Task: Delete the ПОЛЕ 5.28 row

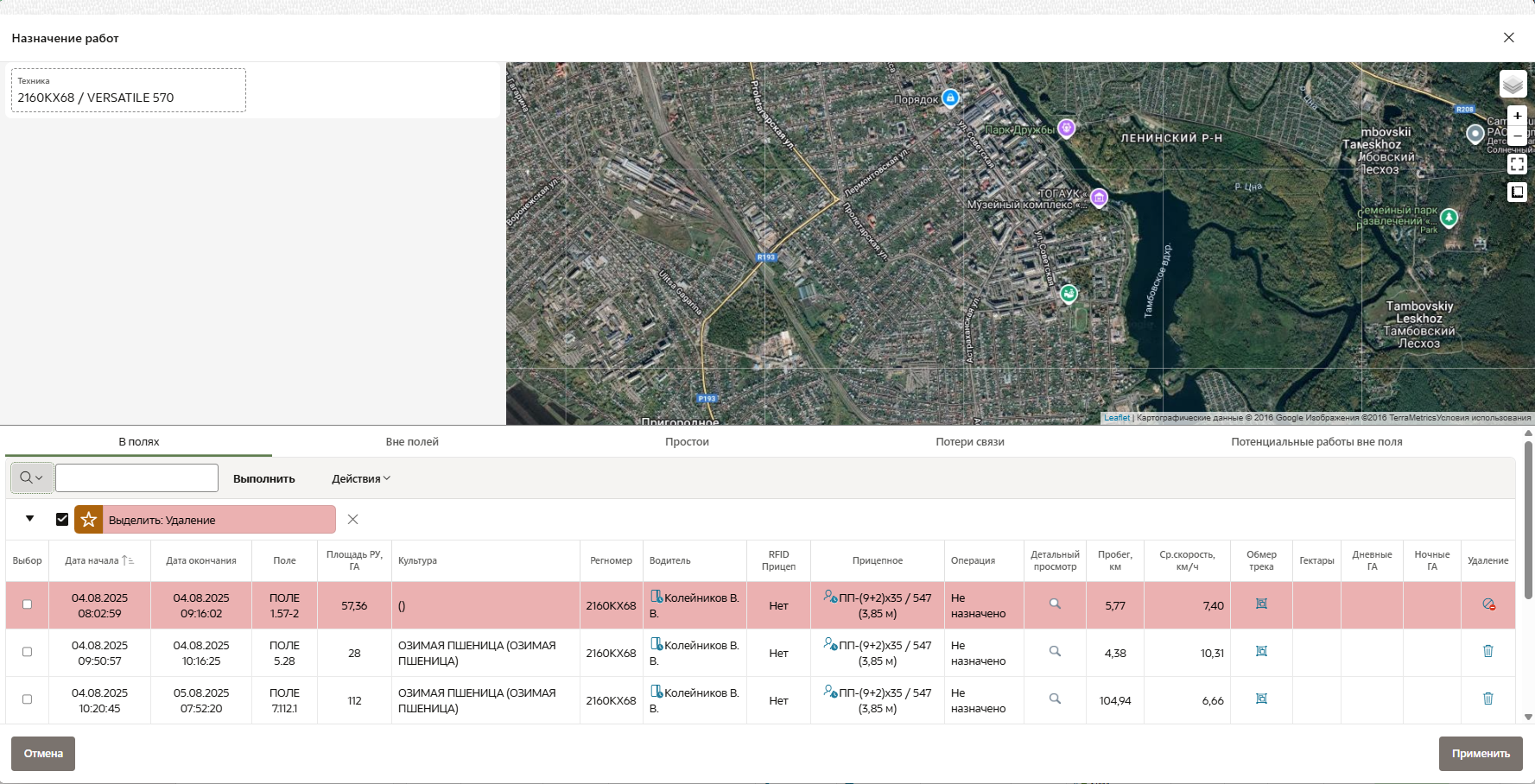Action: 1487,652
